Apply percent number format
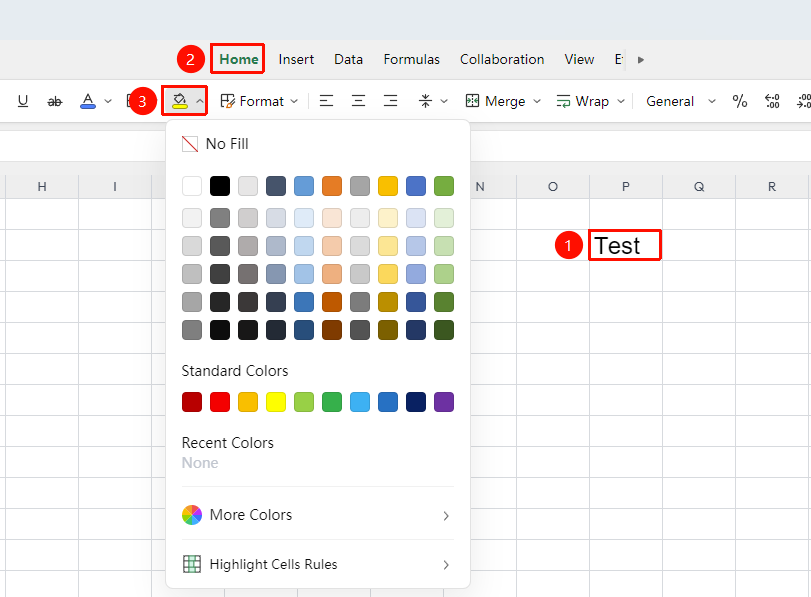The image size is (811, 597). (740, 101)
